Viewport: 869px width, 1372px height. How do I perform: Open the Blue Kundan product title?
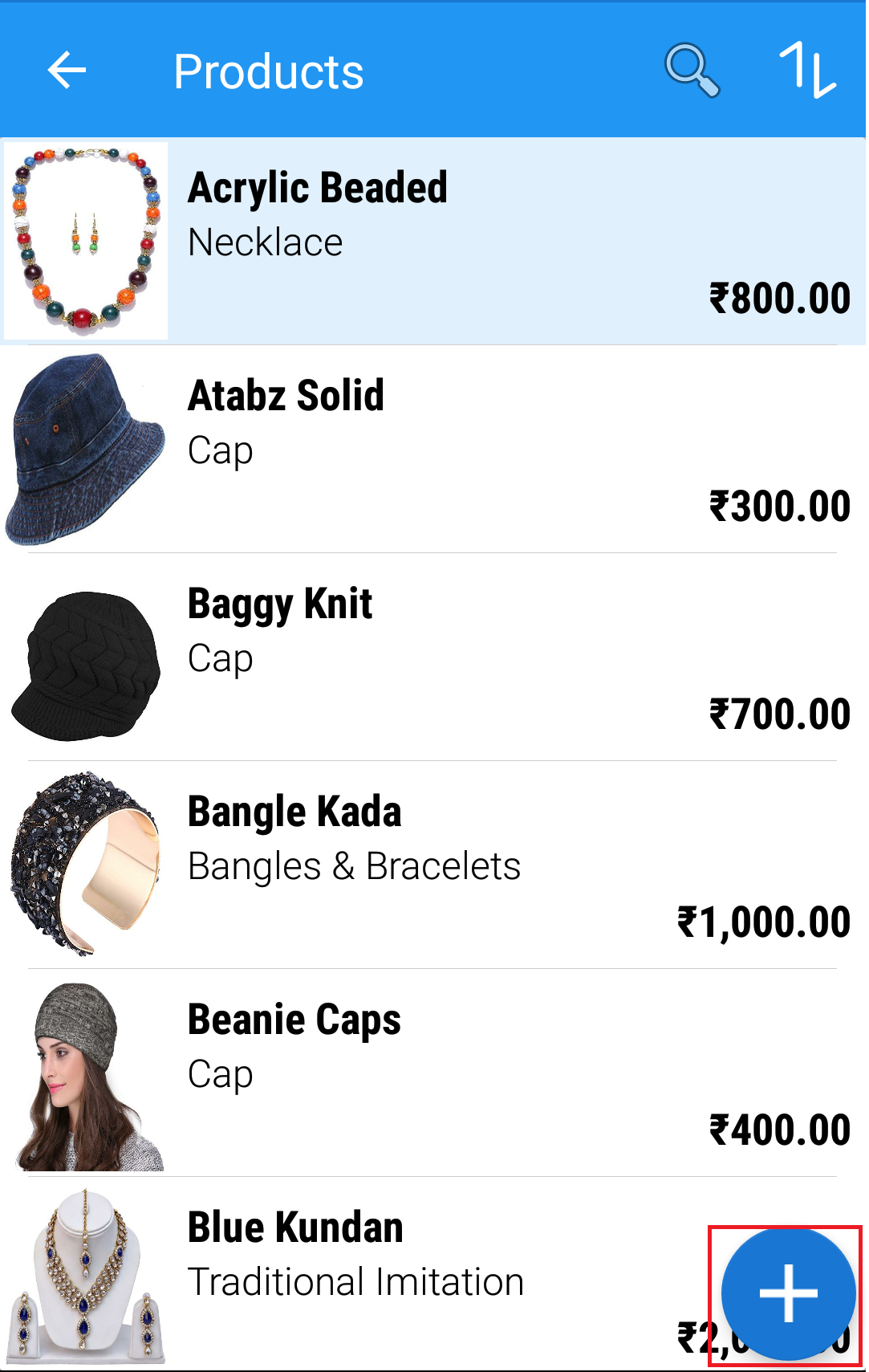295,1227
